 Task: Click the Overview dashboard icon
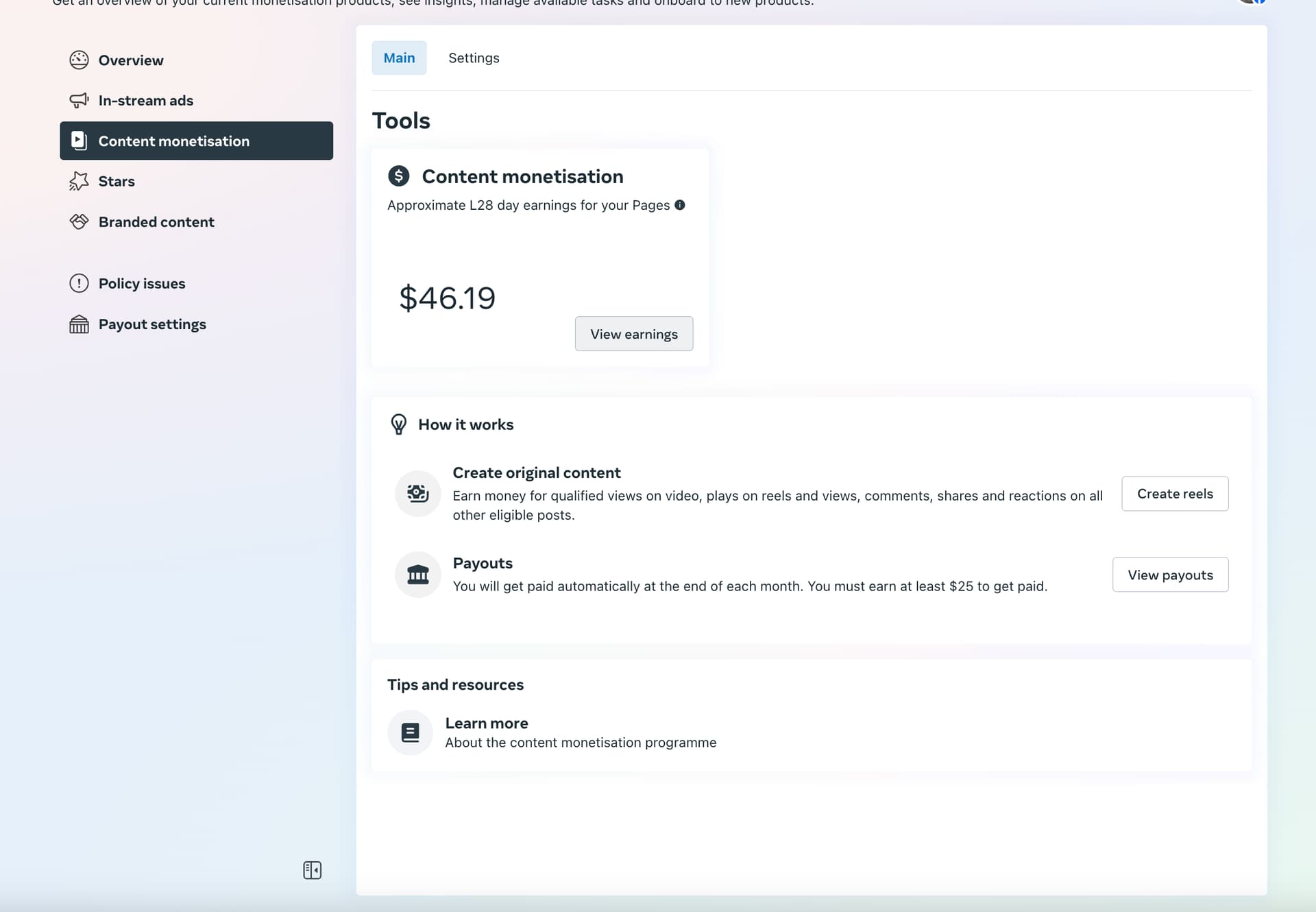click(x=79, y=60)
